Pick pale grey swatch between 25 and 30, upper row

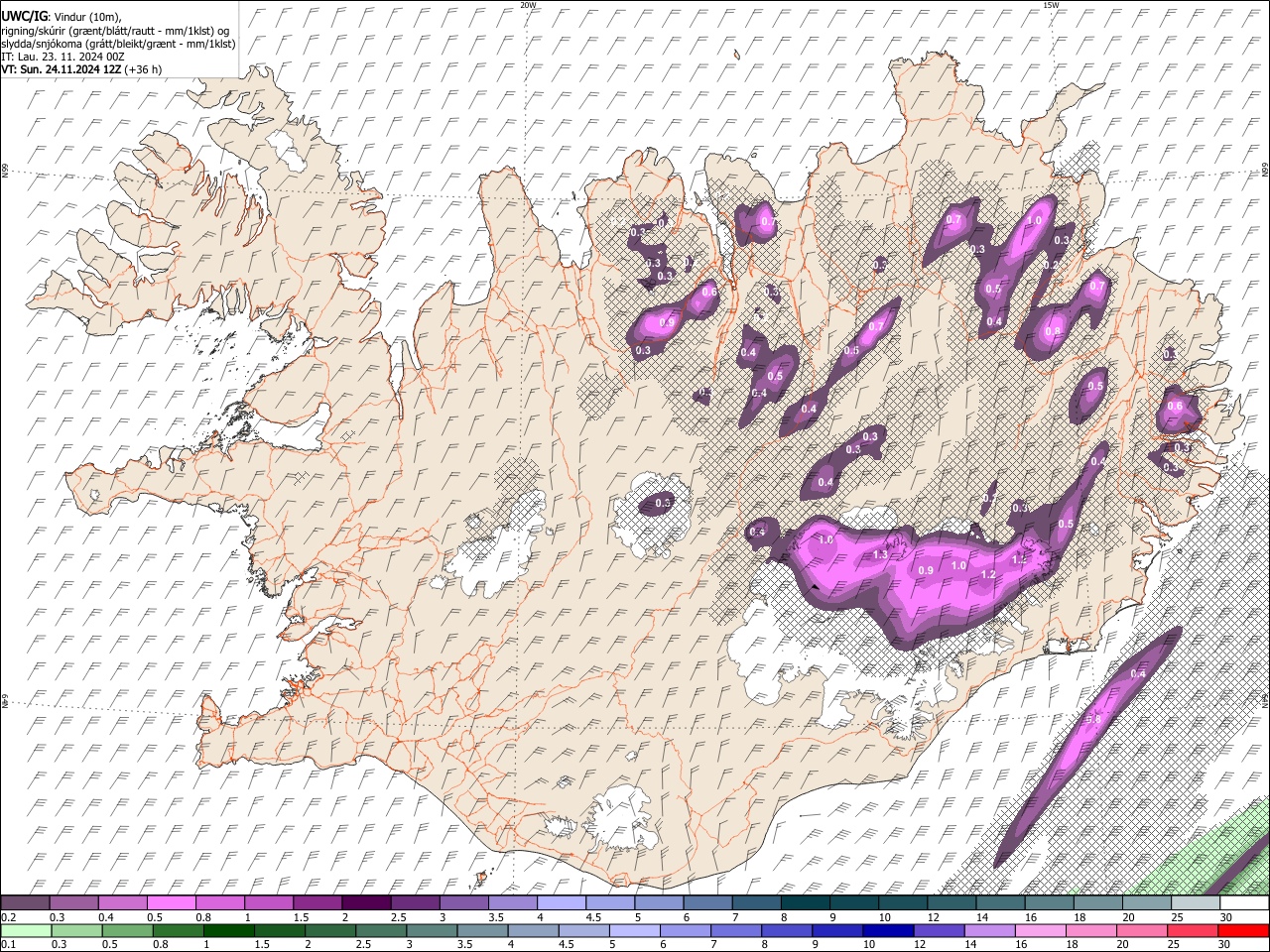coord(1196,903)
